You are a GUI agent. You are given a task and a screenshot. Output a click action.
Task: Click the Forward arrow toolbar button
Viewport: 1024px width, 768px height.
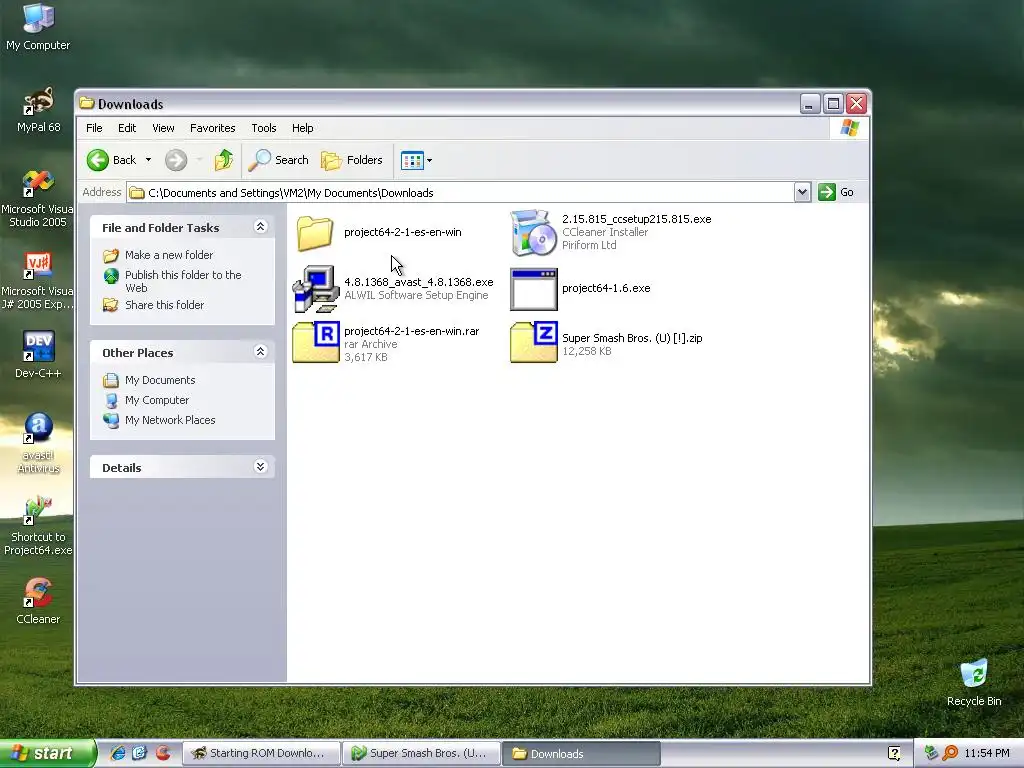click(176, 160)
